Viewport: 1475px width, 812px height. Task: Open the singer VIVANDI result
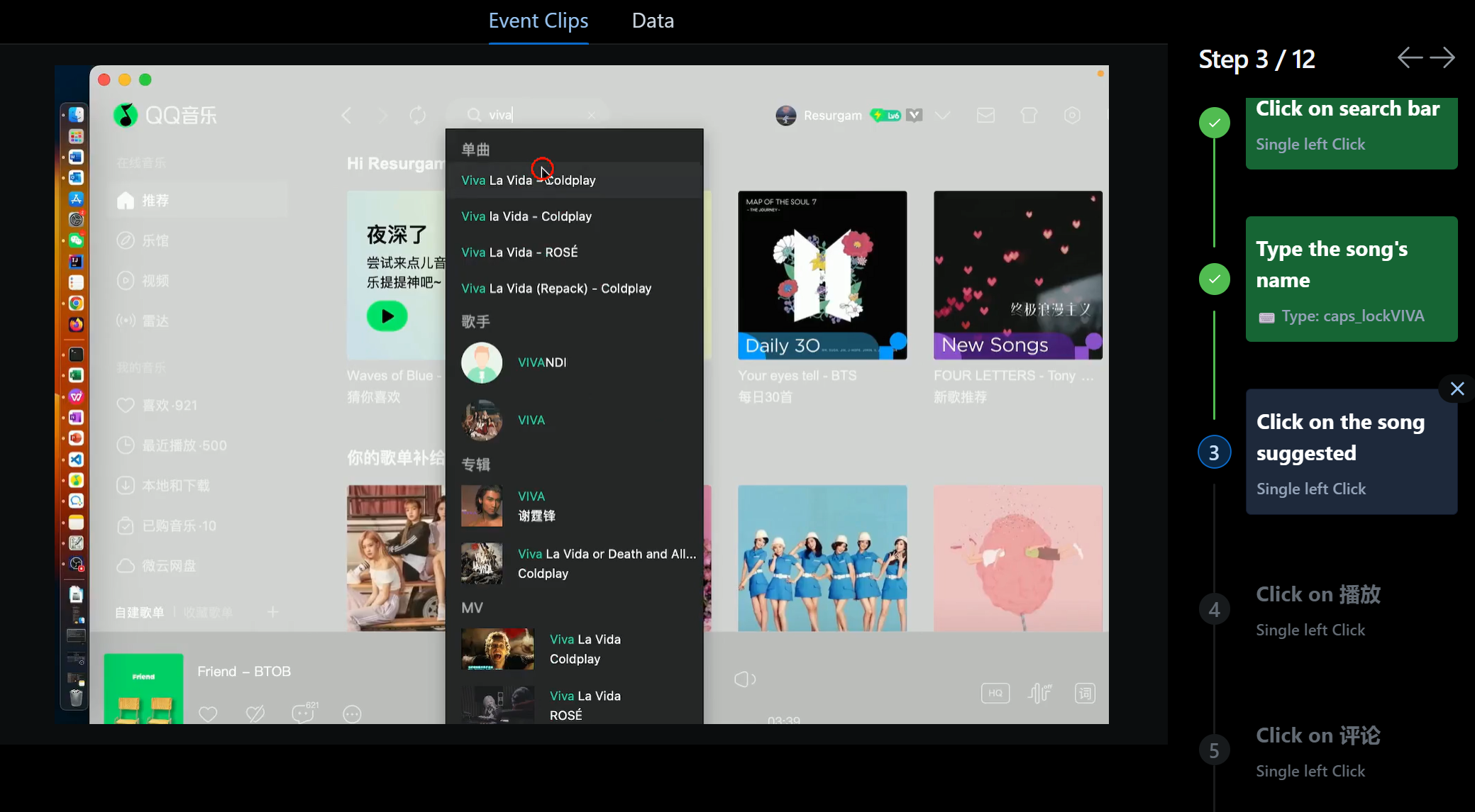[x=574, y=362]
